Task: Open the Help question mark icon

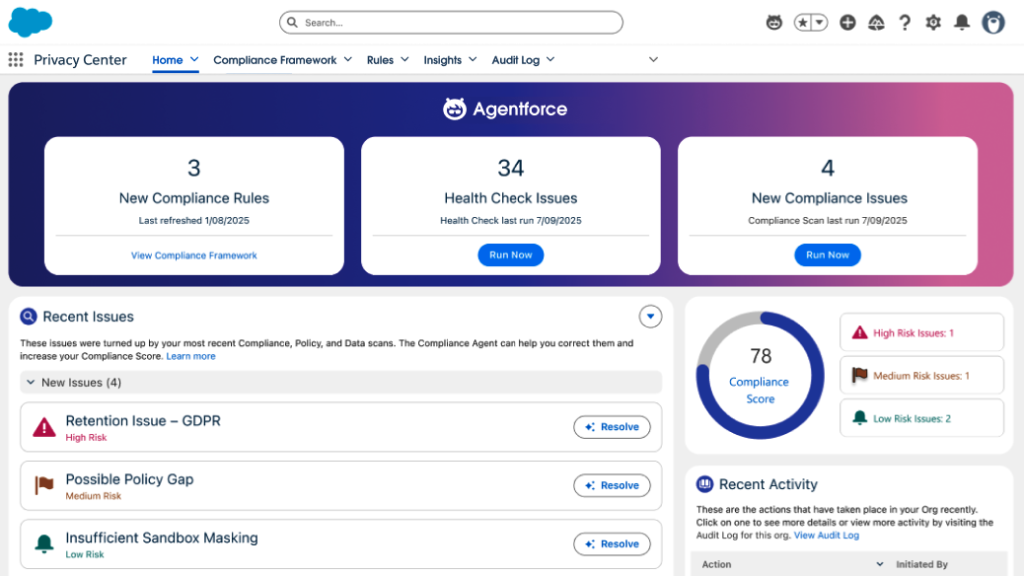Action: click(905, 22)
